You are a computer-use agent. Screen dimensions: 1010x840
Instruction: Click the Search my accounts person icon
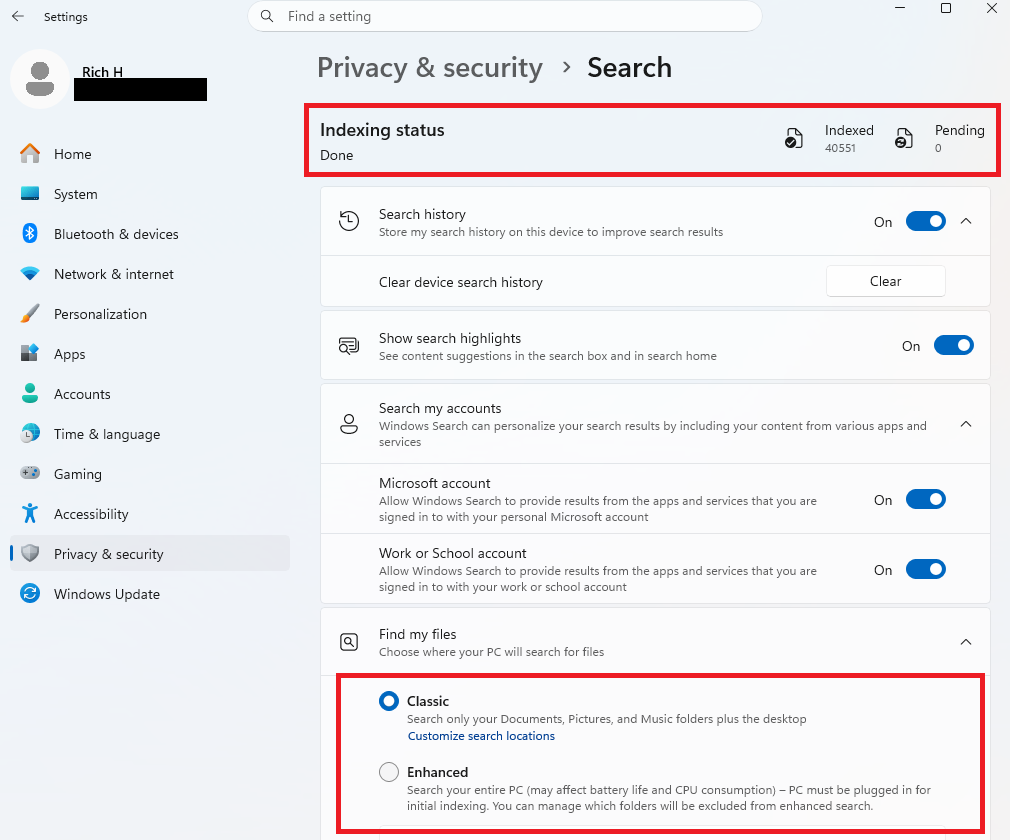(349, 424)
